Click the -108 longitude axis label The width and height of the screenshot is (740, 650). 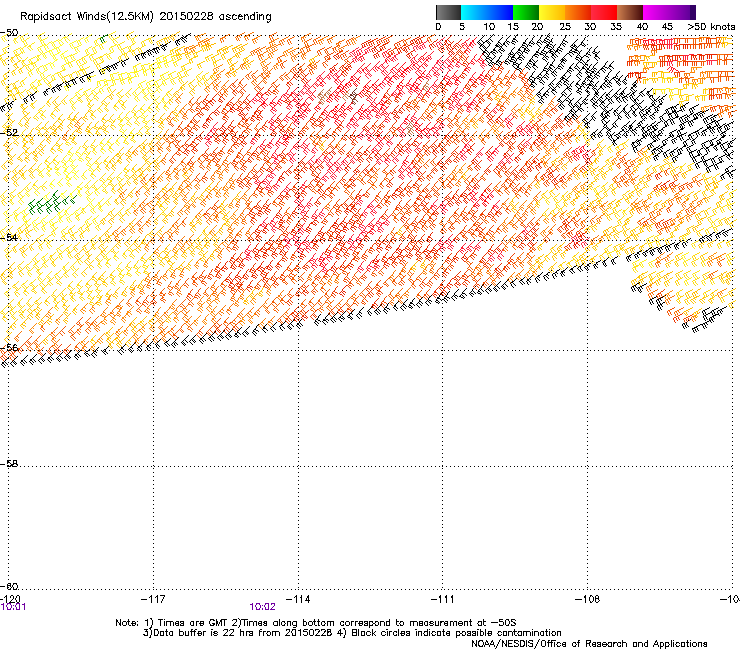click(588, 599)
